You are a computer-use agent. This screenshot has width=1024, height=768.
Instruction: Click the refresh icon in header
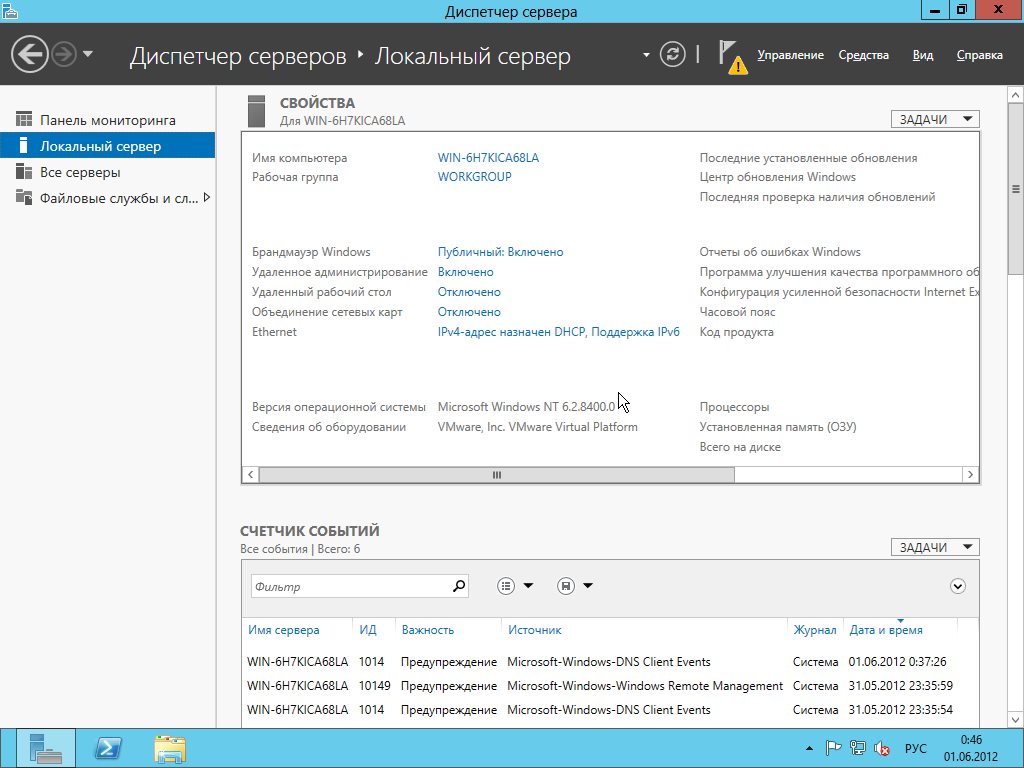(x=672, y=54)
